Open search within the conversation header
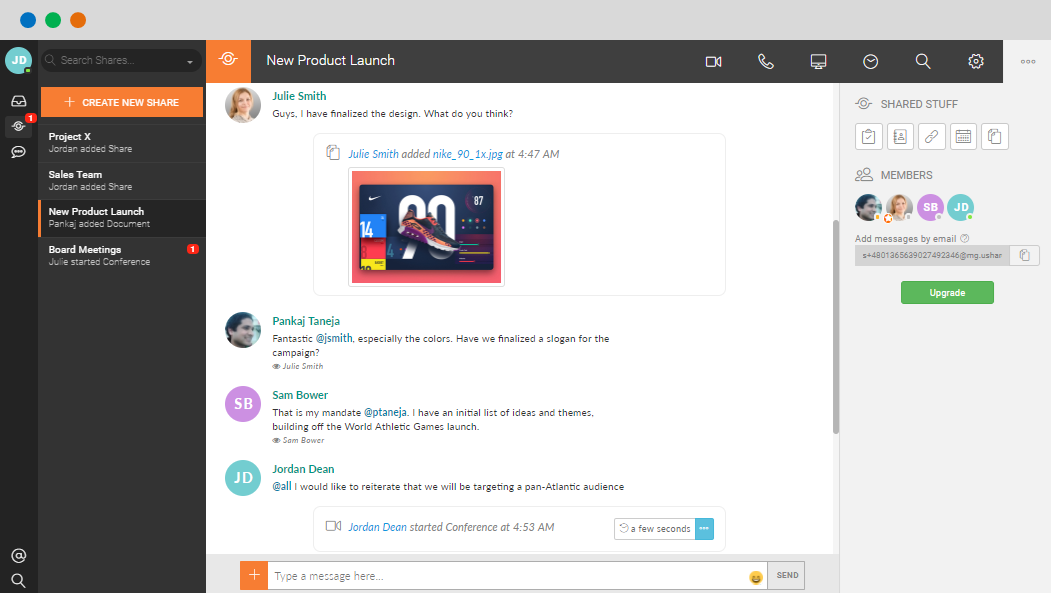Image resolution: width=1051 pixels, height=593 pixels. point(923,61)
